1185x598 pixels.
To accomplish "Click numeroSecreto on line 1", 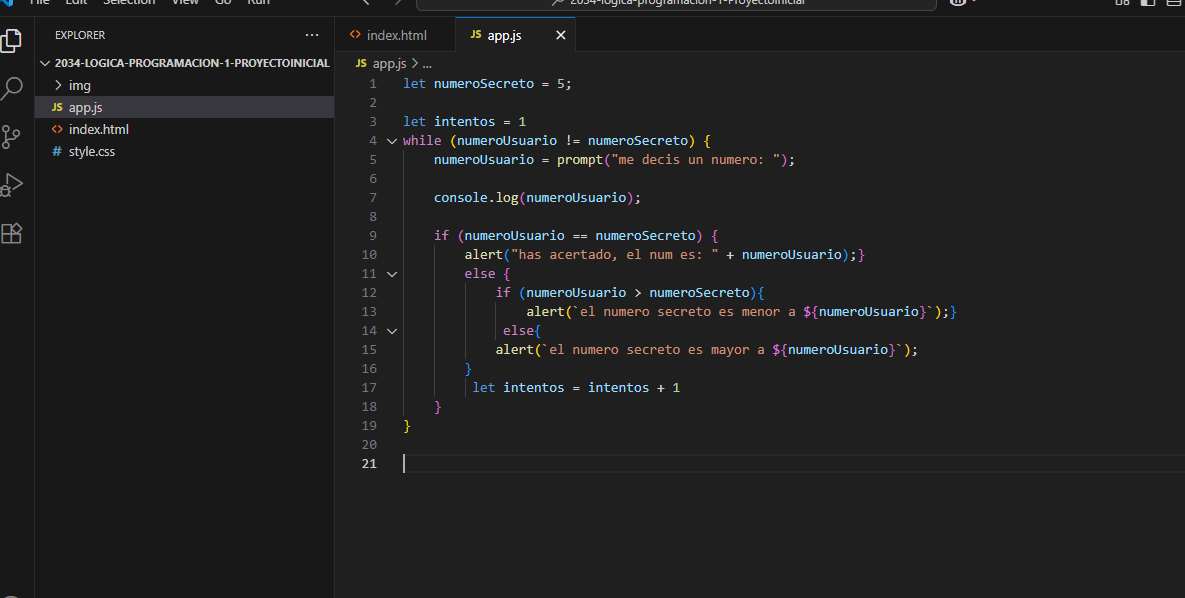I will [x=484, y=84].
